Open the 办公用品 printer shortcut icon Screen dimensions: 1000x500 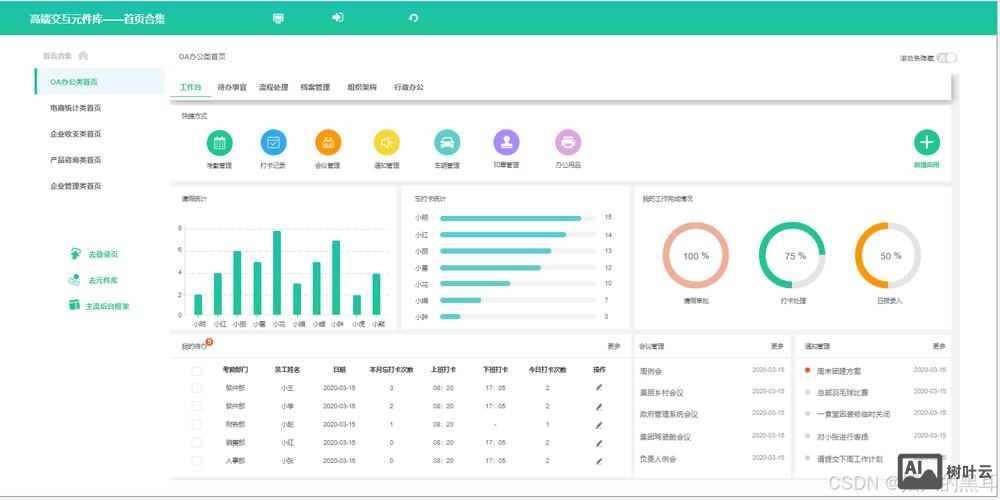(x=568, y=143)
